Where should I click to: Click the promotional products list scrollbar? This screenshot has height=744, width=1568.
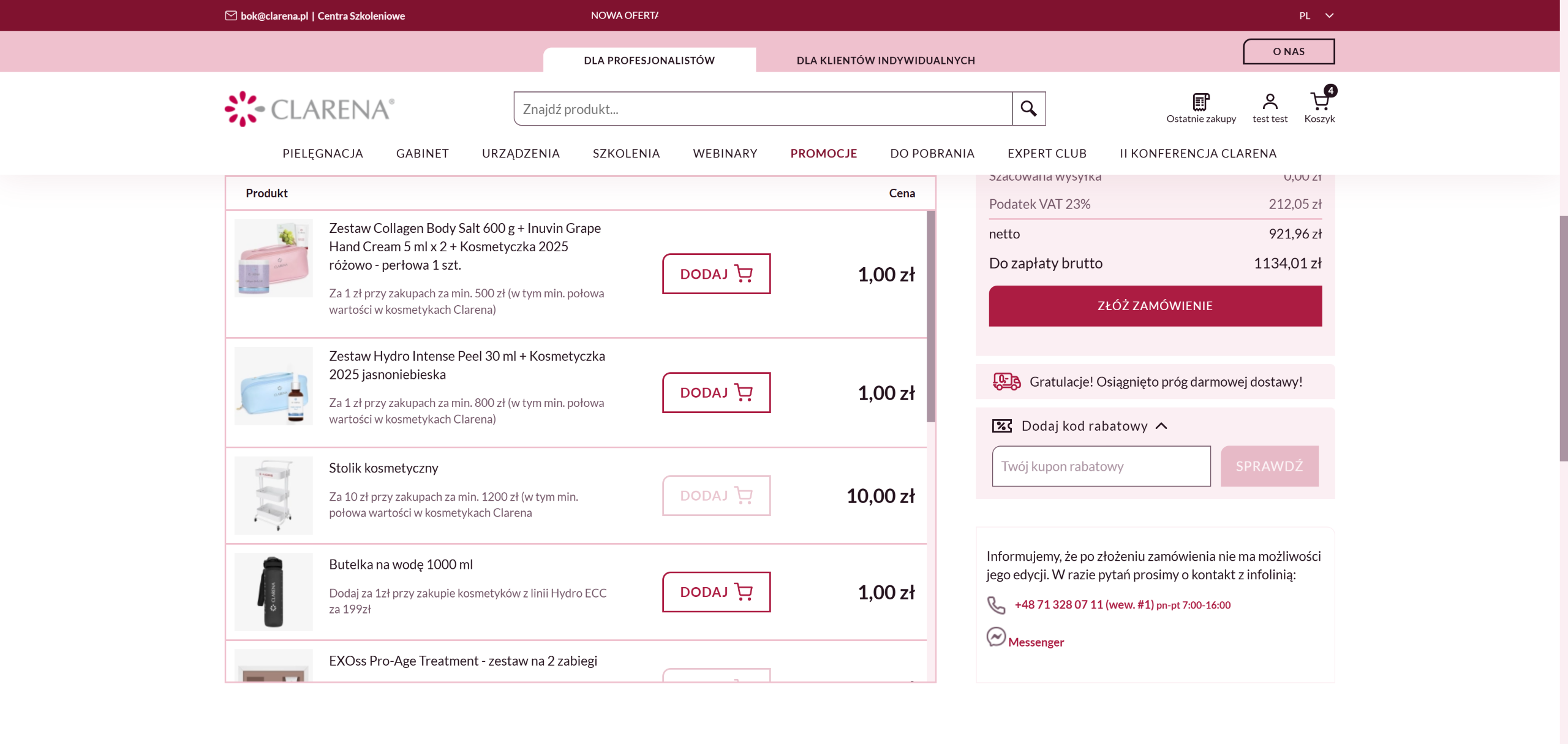coord(931,316)
